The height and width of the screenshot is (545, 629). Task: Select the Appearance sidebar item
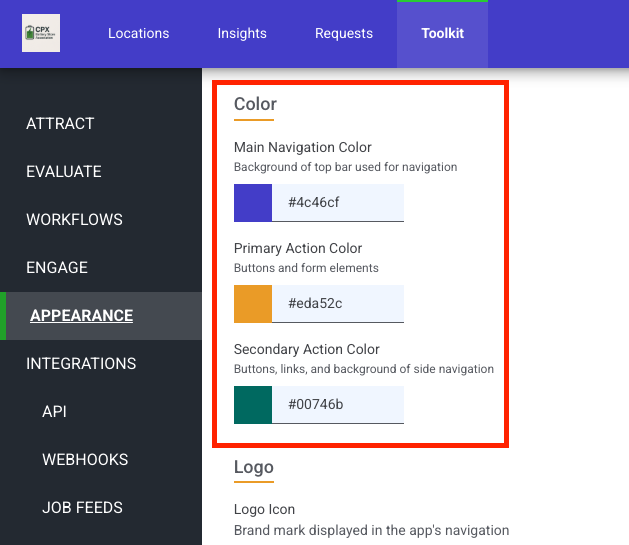81,316
